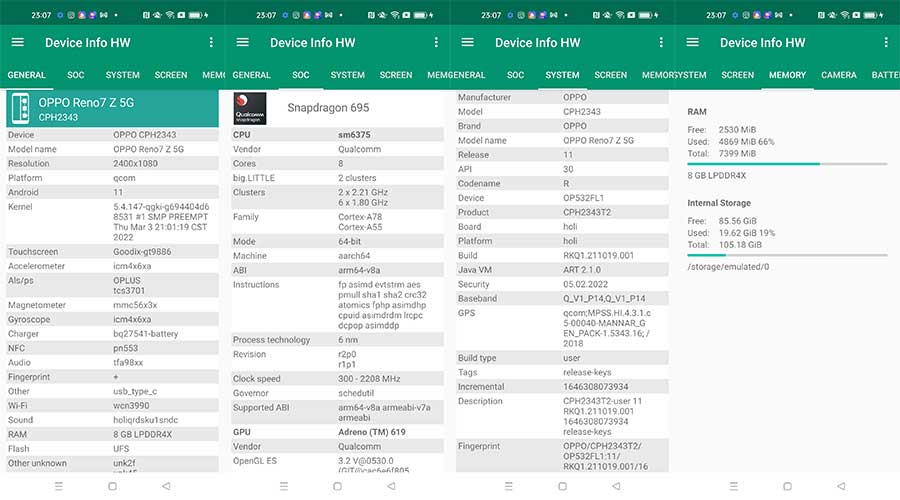Image resolution: width=900 pixels, height=500 pixels.
Task: Switch to SOC tab in first screen
Action: 76,75
